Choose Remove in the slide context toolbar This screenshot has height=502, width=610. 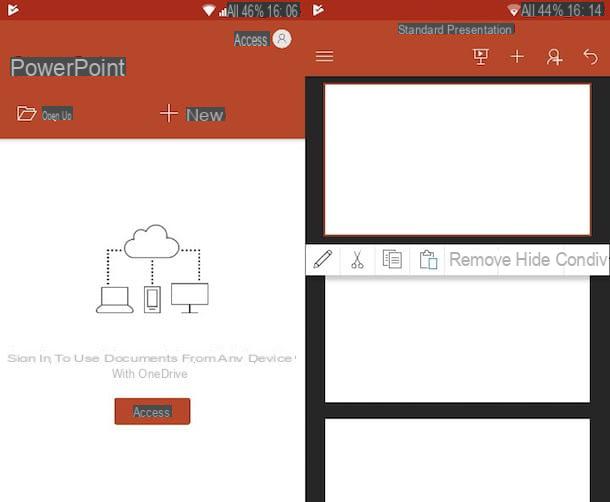coord(480,260)
